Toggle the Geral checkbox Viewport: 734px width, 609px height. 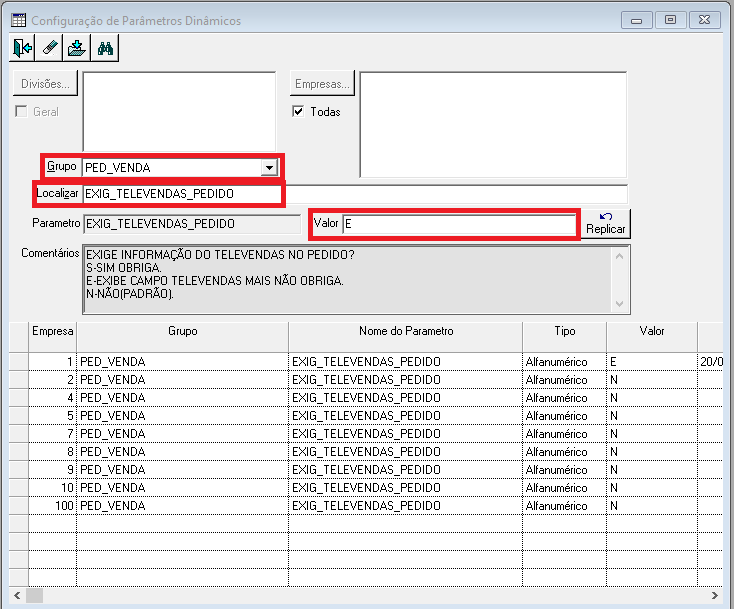[21, 111]
